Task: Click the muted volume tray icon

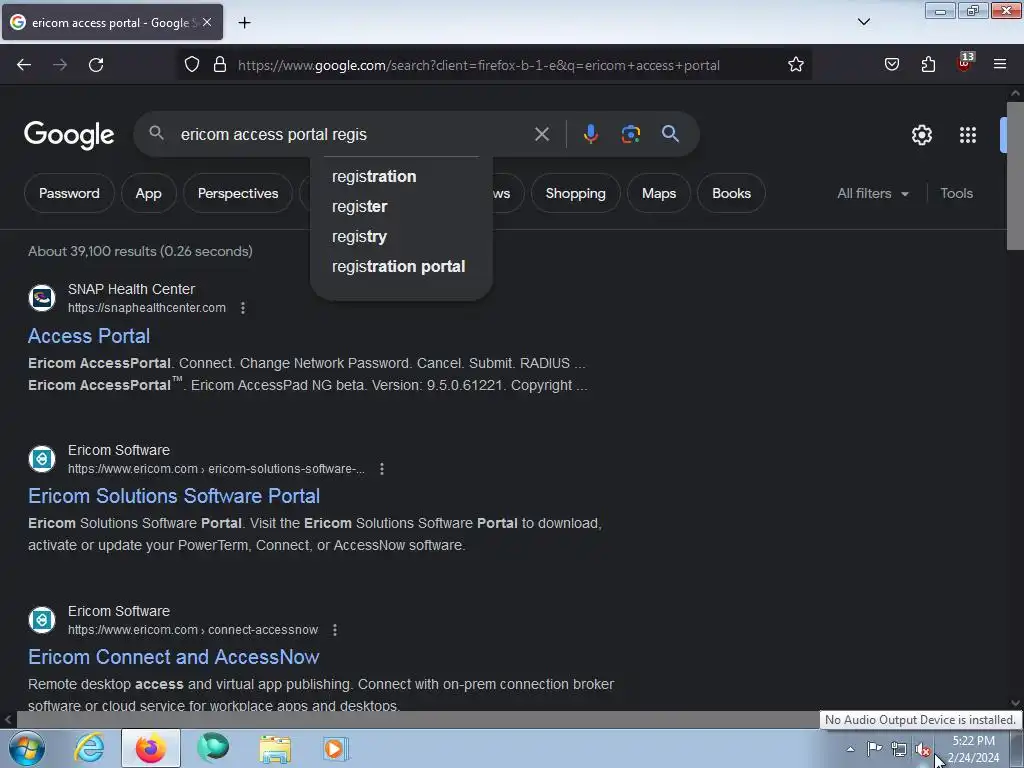Action: click(x=922, y=749)
